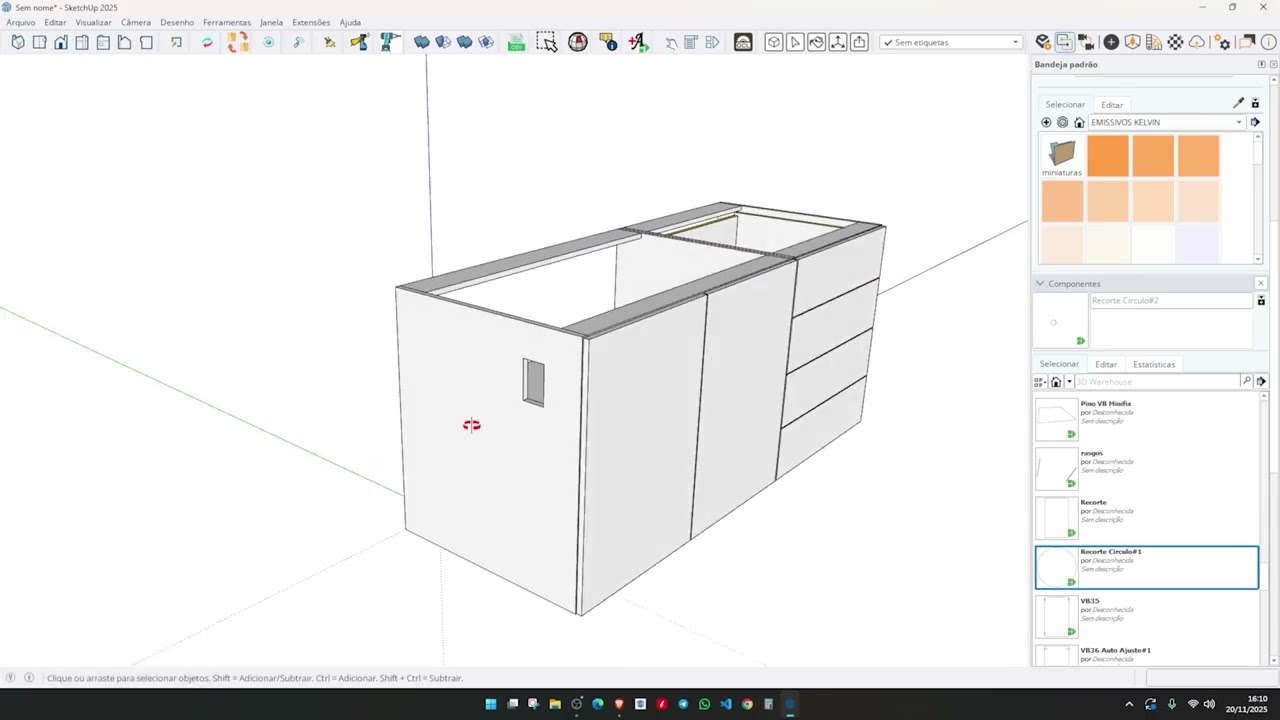Switch to Editar tab in Componentes panel
This screenshot has height=720, width=1280.
(x=1106, y=364)
